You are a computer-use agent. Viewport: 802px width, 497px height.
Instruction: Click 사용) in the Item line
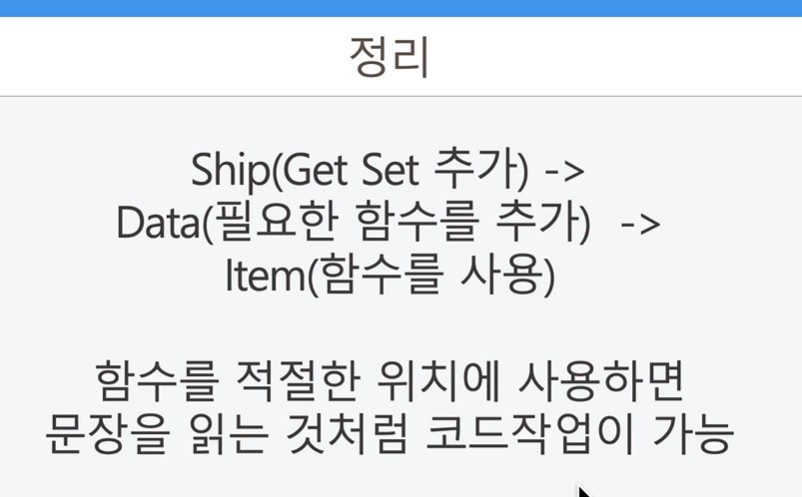pyautogui.click(x=507, y=275)
